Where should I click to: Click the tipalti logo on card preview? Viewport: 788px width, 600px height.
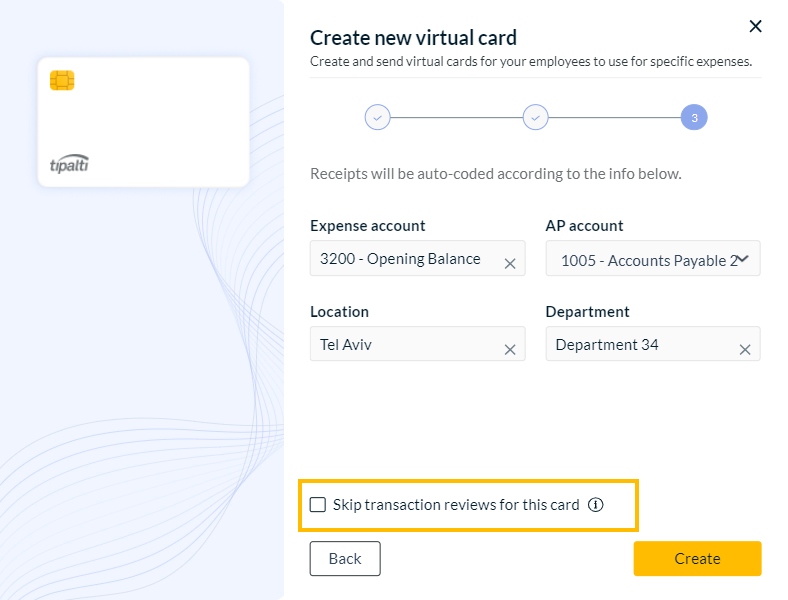(x=69, y=164)
